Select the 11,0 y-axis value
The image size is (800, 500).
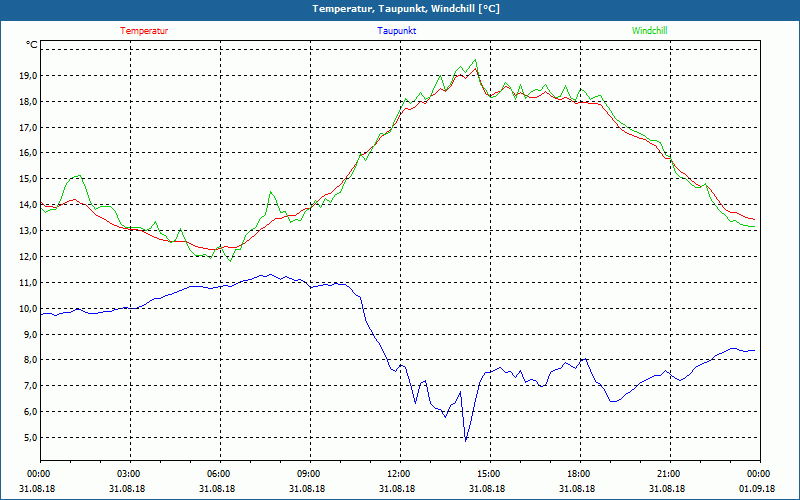(28, 282)
